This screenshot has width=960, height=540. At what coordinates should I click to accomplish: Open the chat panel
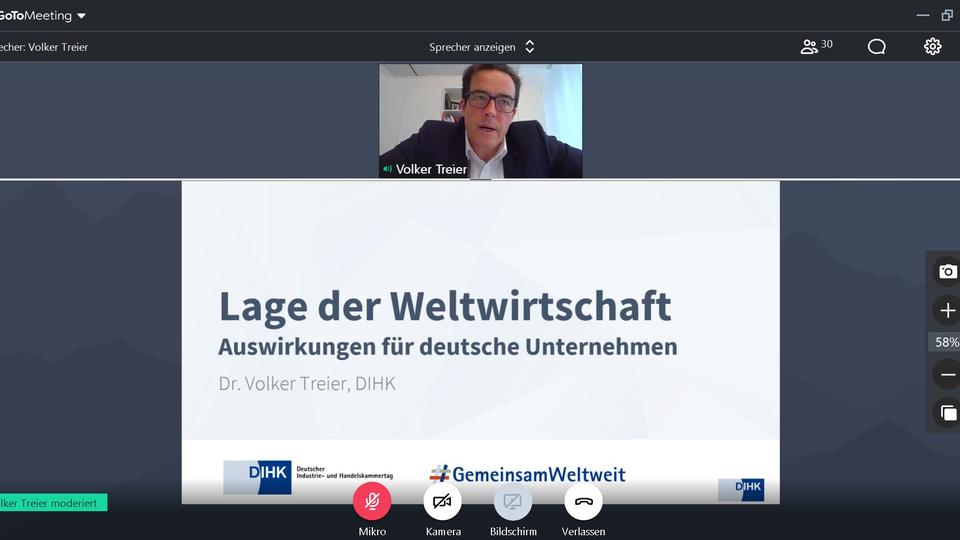877,47
